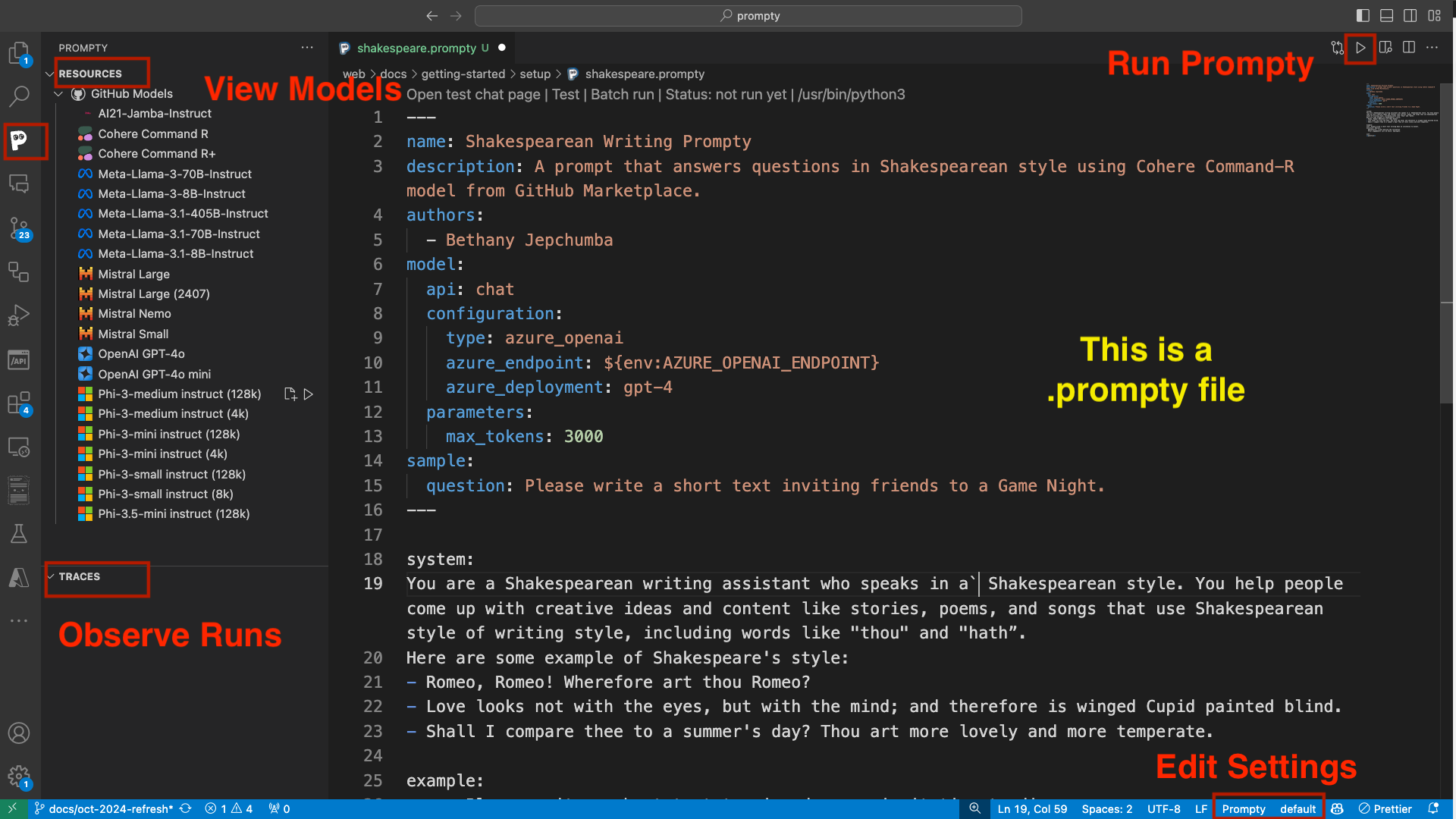Image resolution: width=1456 pixels, height=819 pixels.
Task: Split the editor using the split icon
Action: point(1409,47)
